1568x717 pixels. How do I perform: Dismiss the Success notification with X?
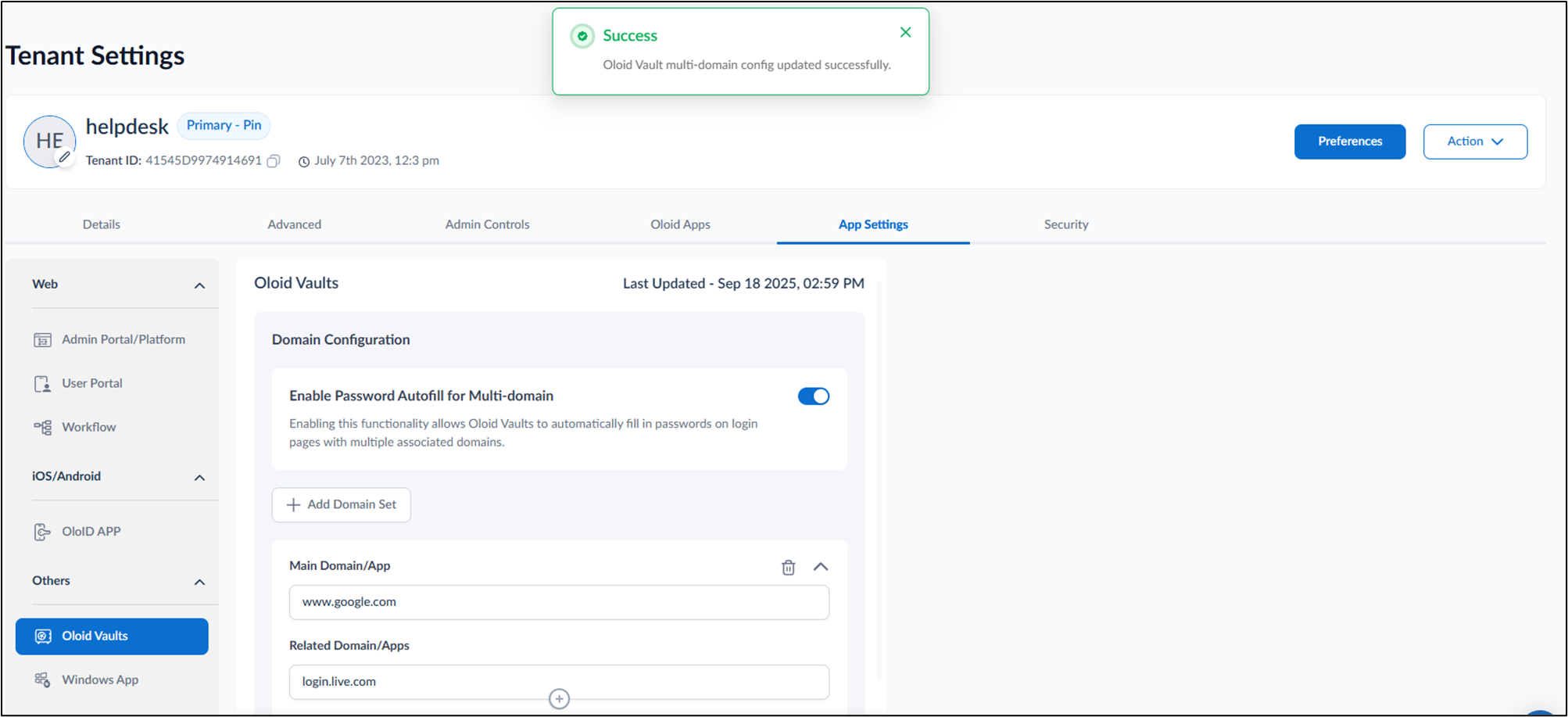coord(905,32)
